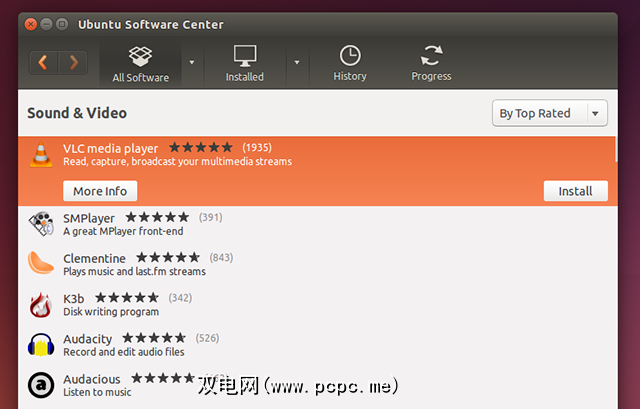
Task: Click the Audacity star rating
Action: (154, 338)
